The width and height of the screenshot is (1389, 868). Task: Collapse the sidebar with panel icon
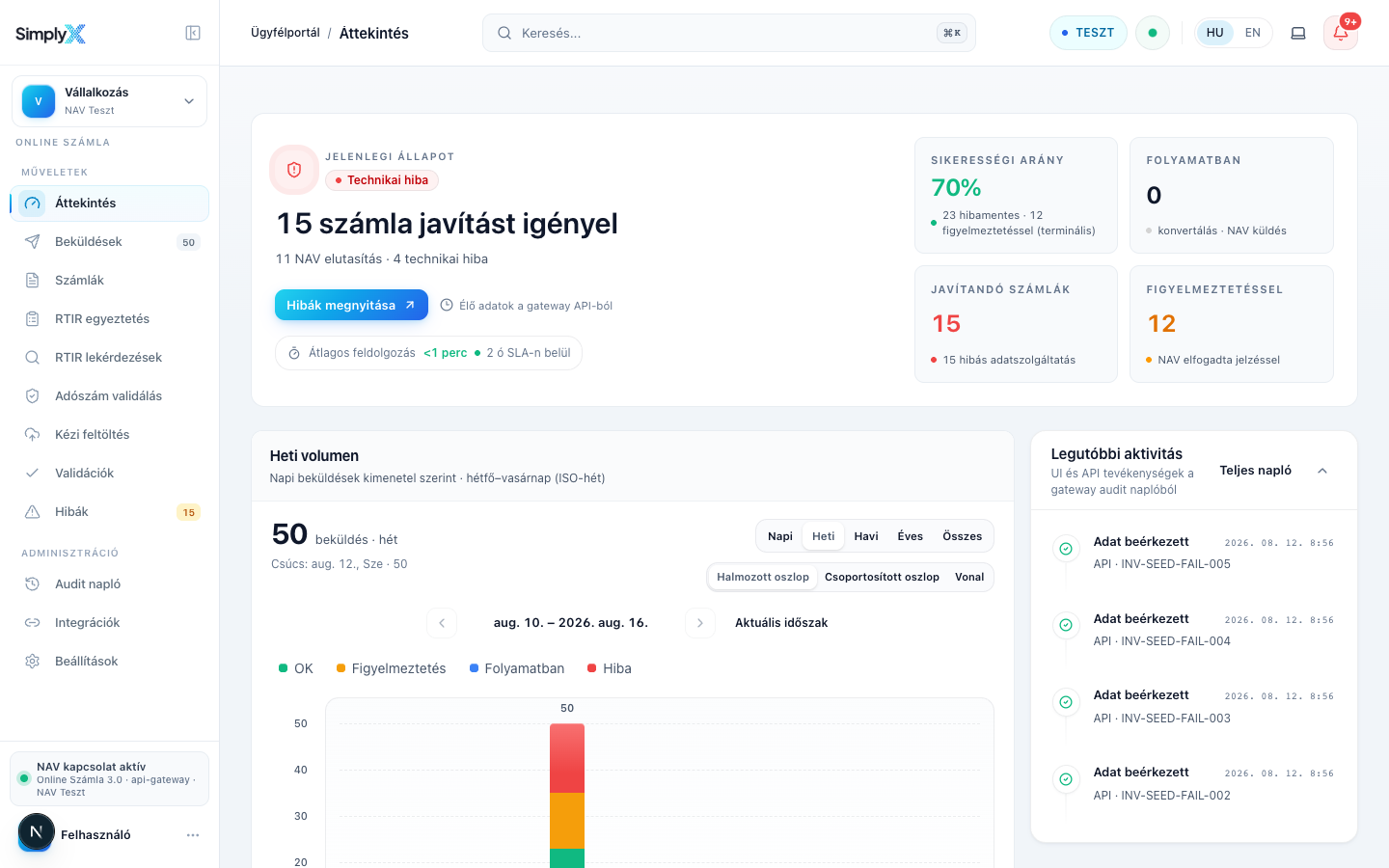pyautogui.click(x=193, y=33)
